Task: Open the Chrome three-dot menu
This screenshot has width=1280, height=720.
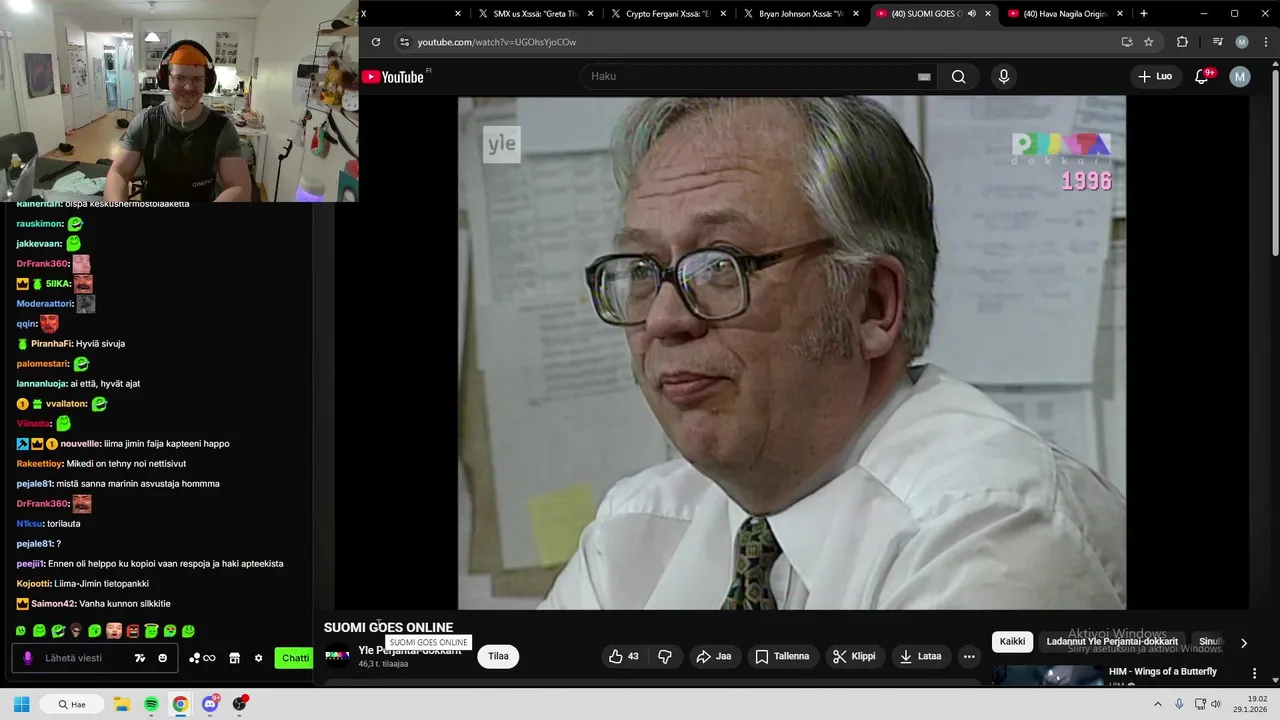Action: coord(1265,42)
